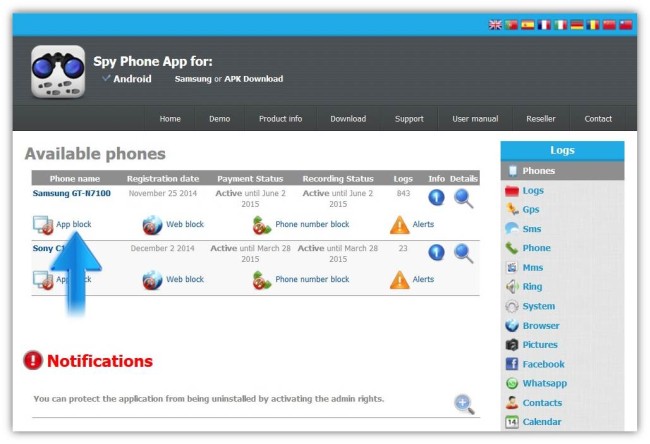Screen dimensions: 650x444
Task: Click the Logs column header in table
Action: [x=403, y=179]
